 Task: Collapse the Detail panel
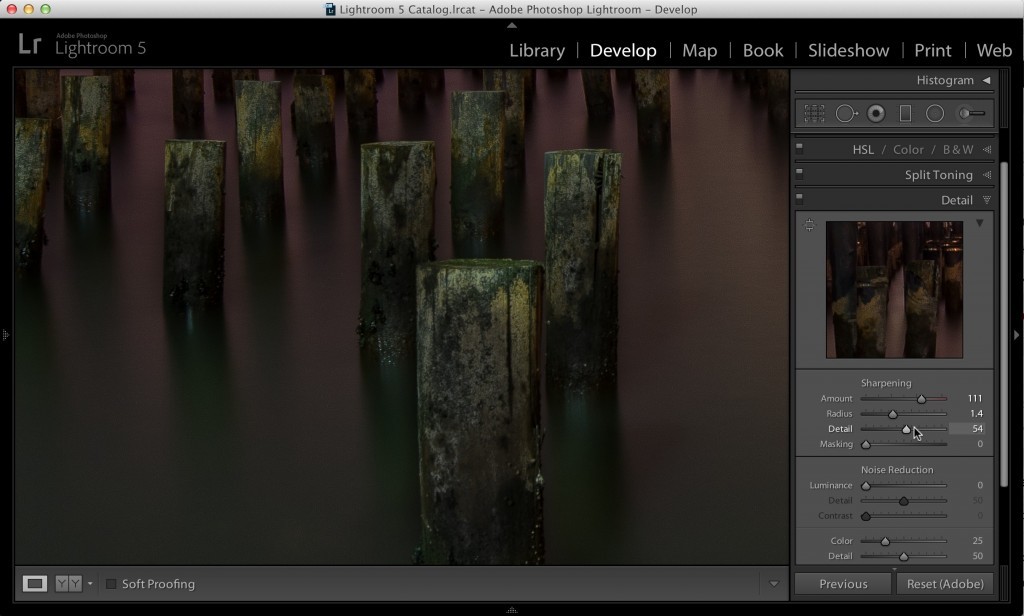click(x=987, y=200)
